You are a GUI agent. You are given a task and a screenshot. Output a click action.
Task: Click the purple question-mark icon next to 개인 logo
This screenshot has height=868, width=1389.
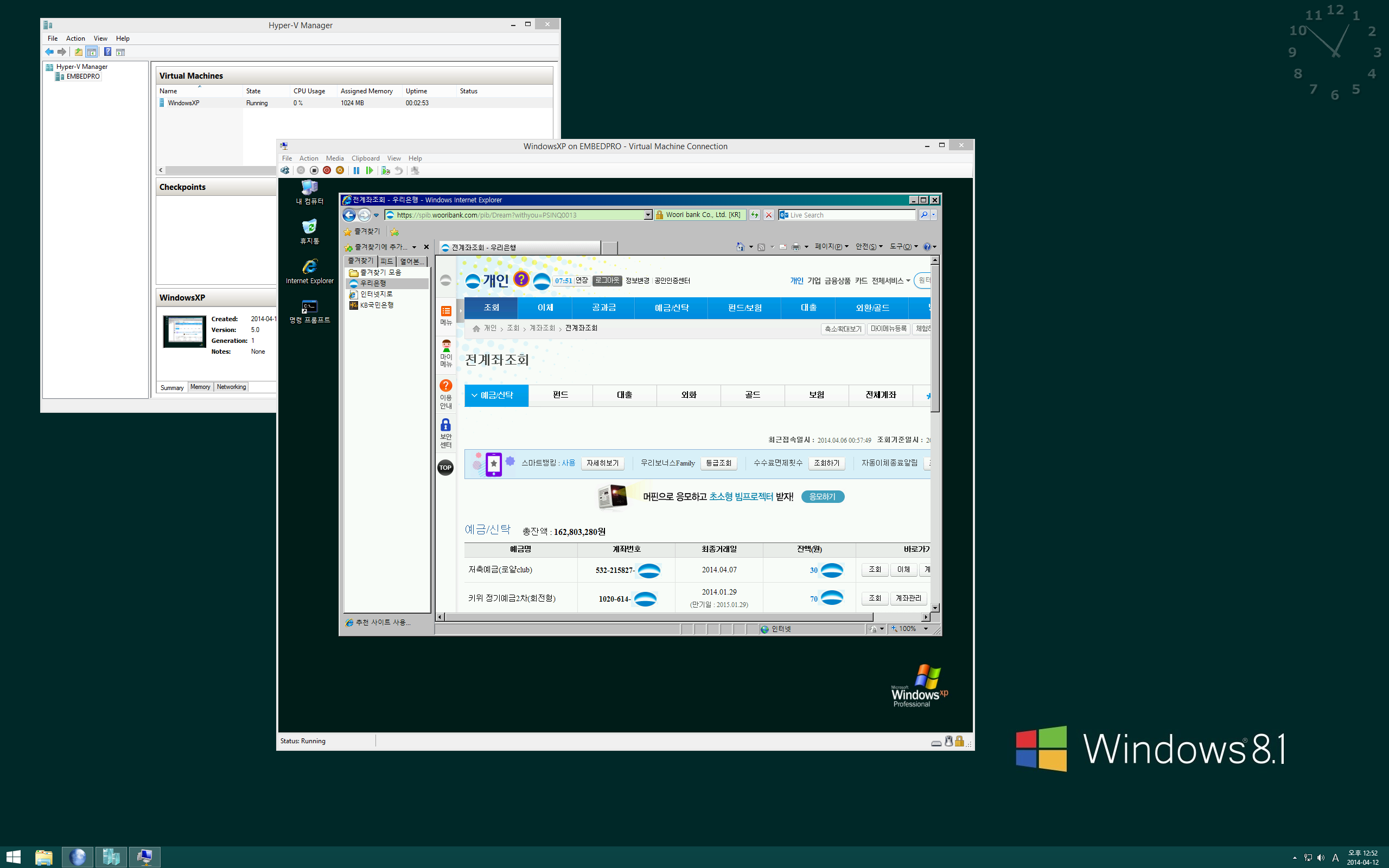(521, 279)
